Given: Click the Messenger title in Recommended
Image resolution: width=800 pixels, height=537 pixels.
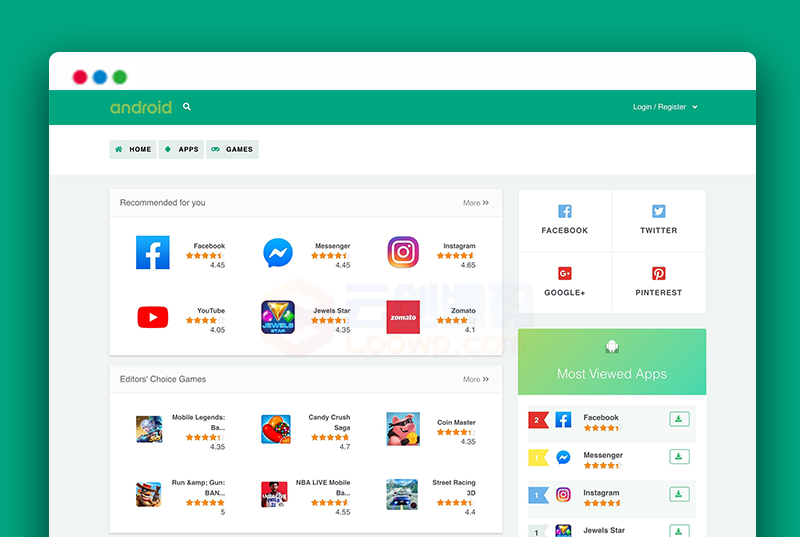Looking at the screenshot, I should [333, 246].
